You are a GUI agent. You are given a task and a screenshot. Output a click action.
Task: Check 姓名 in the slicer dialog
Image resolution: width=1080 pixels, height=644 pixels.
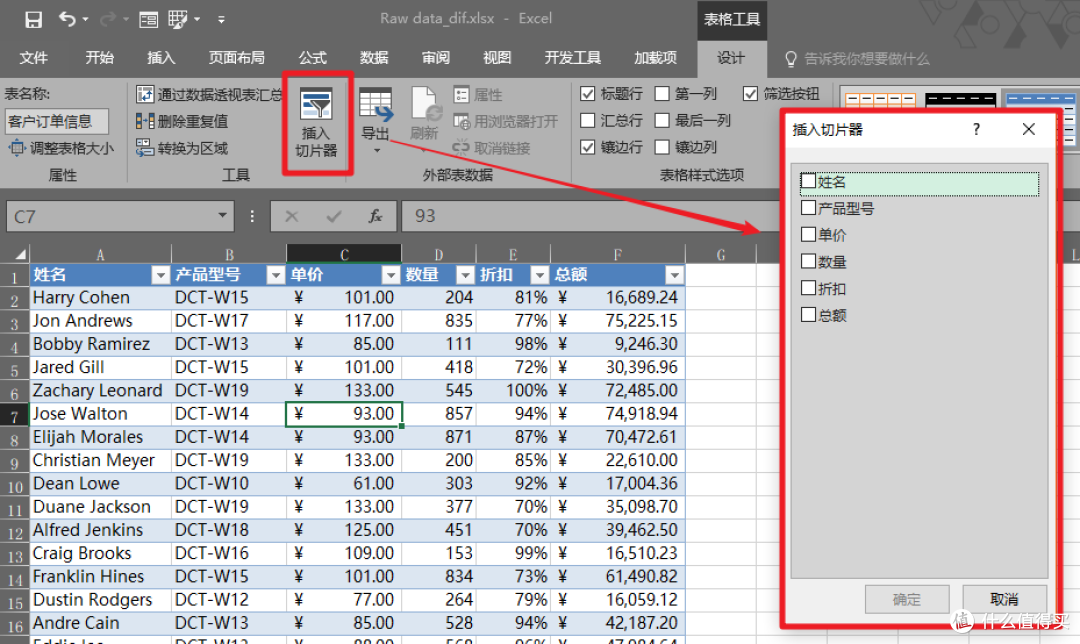click(809, 181)
